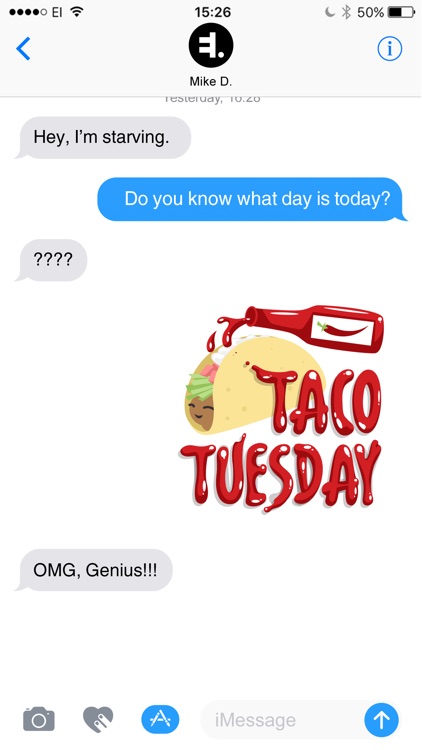Open the camera icon

tap(39, 718)
